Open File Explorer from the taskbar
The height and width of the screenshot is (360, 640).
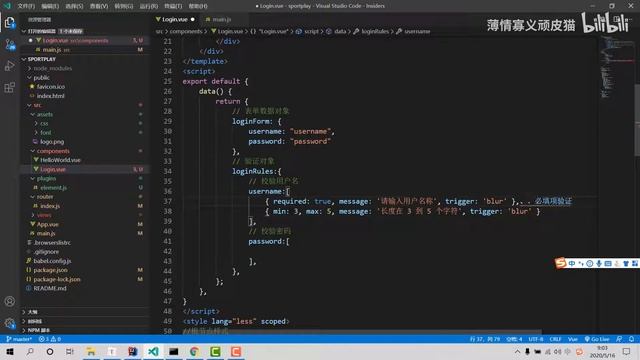(x=91, y=351)
